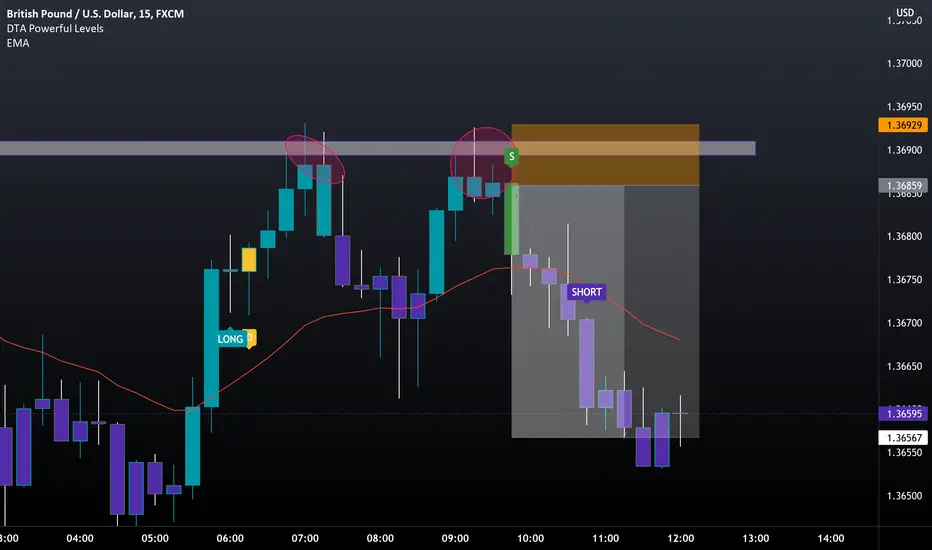Click the SHORT signal label

pyautogui.click(x=586, y=292)
